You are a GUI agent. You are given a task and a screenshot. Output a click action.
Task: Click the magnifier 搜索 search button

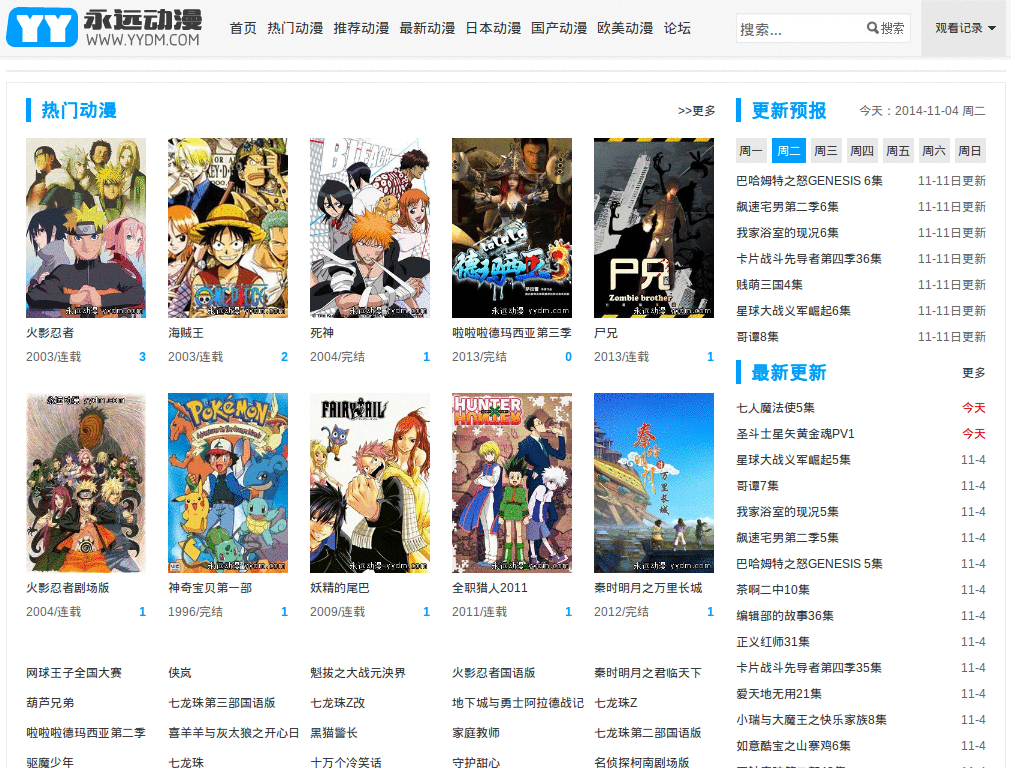(x=886, y=29)
